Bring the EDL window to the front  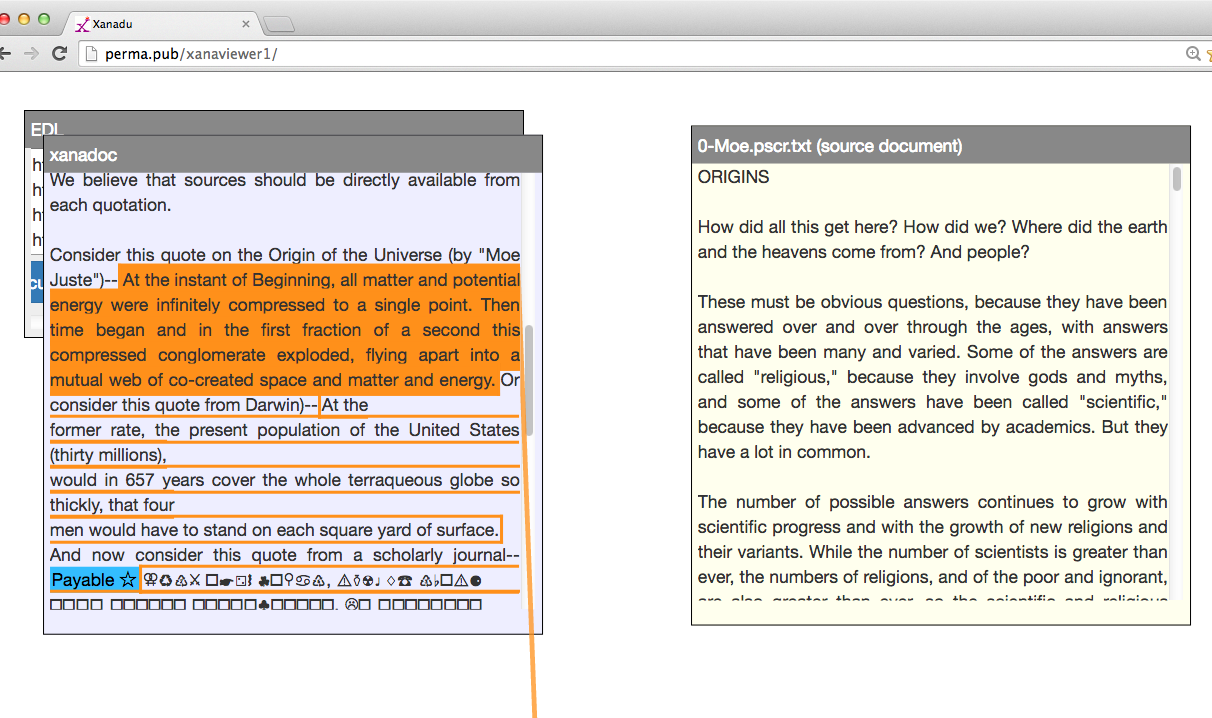[x=273, y=123]
